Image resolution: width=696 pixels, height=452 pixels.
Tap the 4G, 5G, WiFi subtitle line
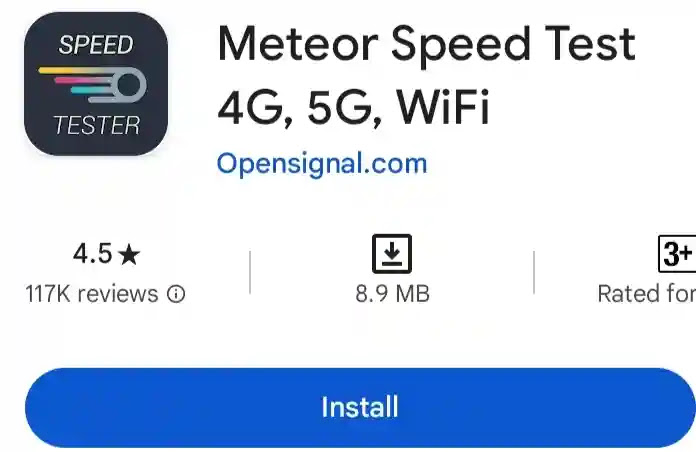pos(353,107)
